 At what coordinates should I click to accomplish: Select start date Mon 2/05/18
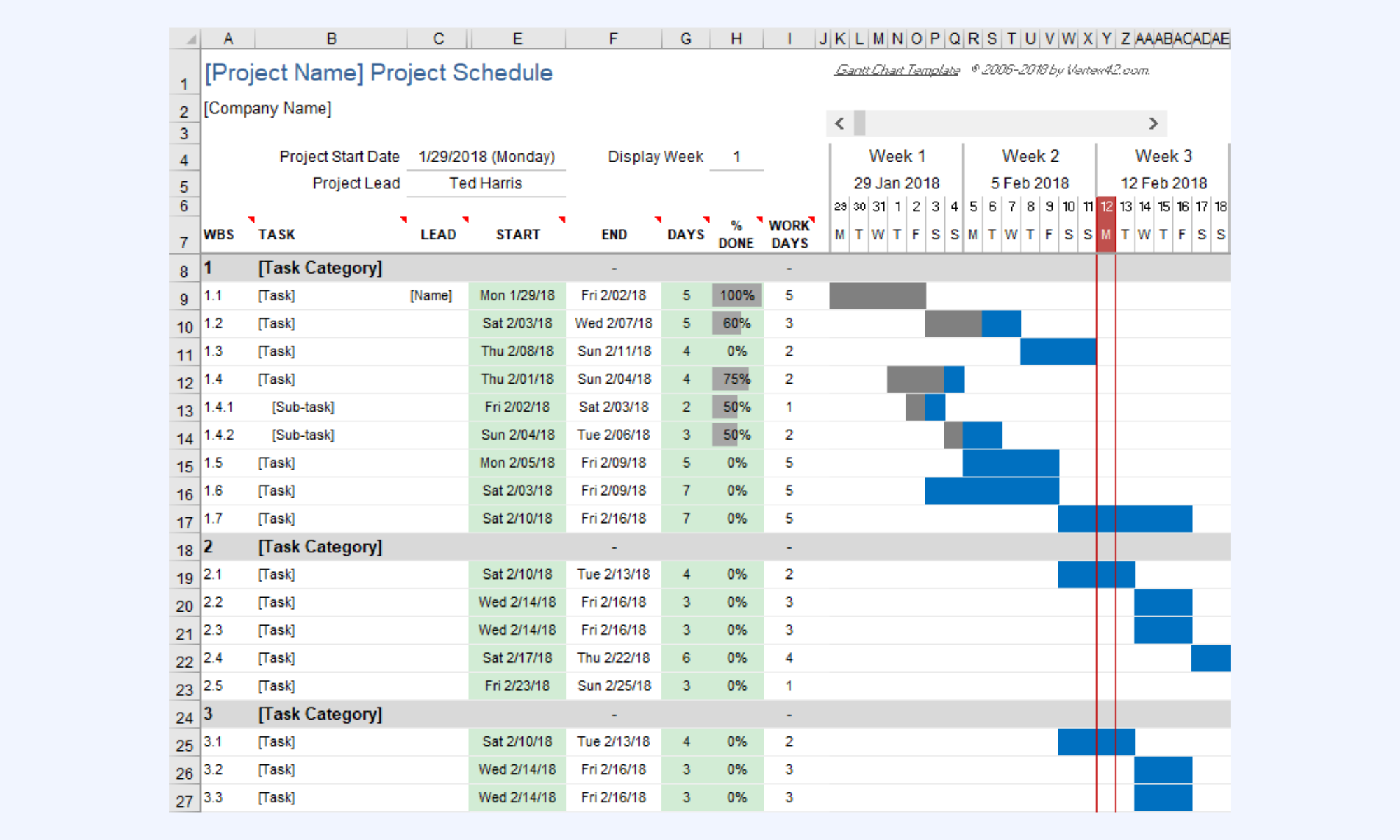(517, 463)
